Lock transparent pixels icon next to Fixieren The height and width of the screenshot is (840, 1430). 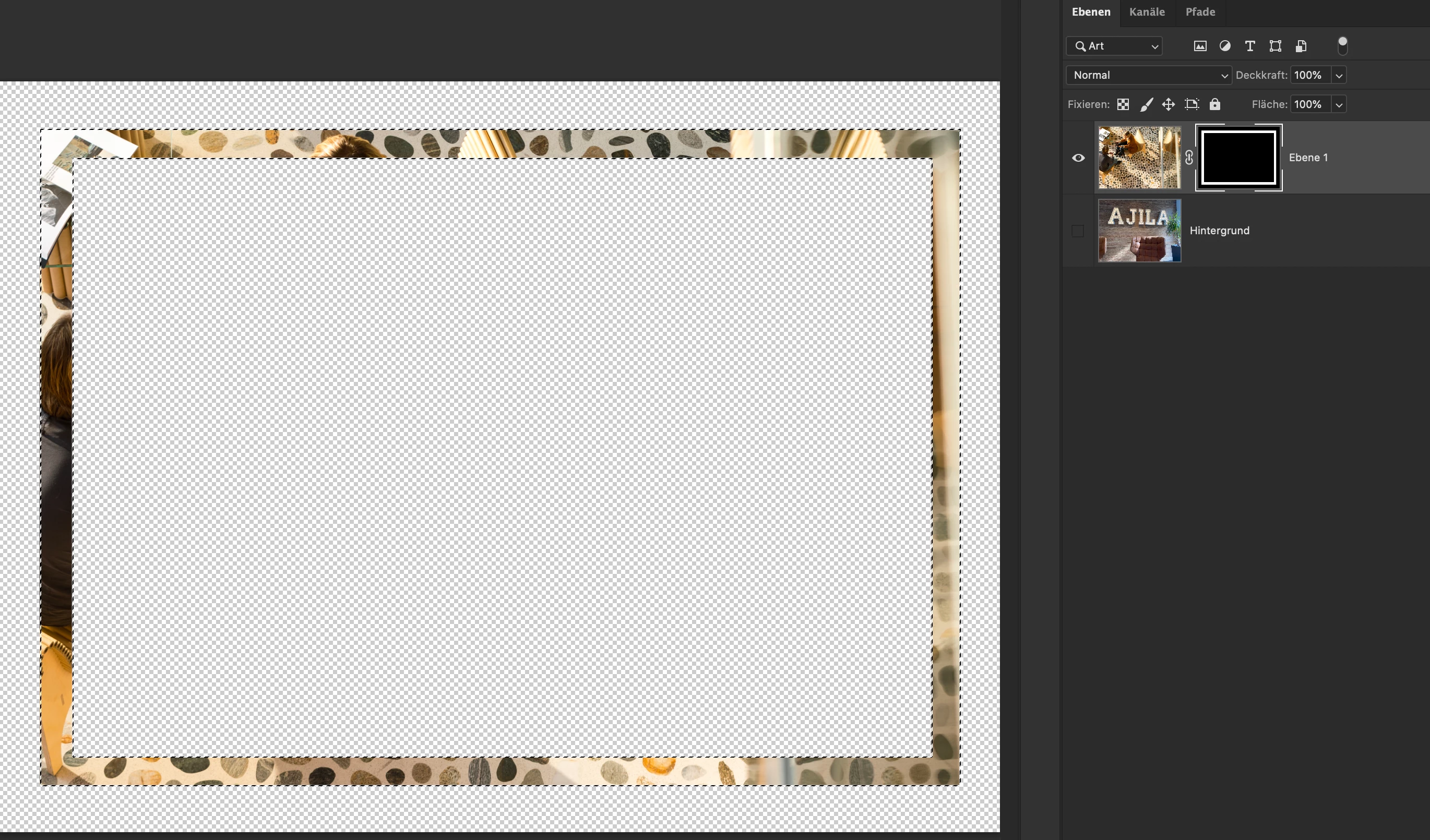click(1123, 104)
